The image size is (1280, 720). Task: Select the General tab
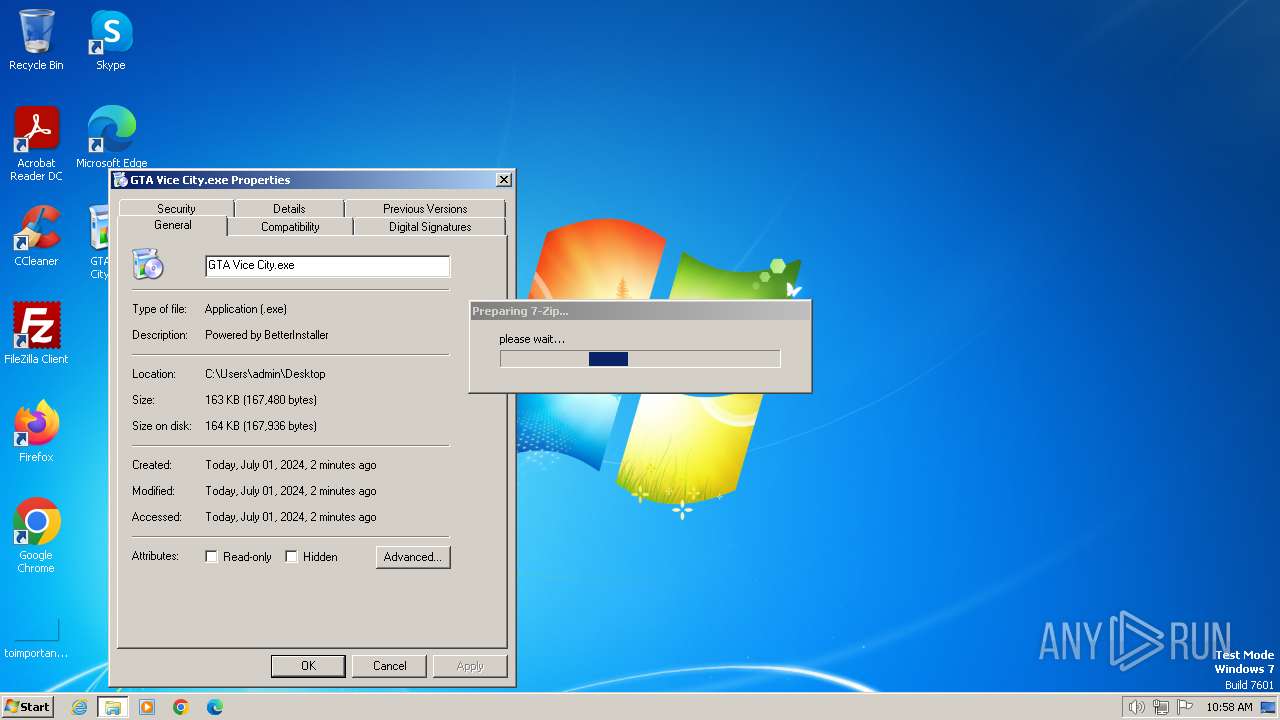pos(173,225)
